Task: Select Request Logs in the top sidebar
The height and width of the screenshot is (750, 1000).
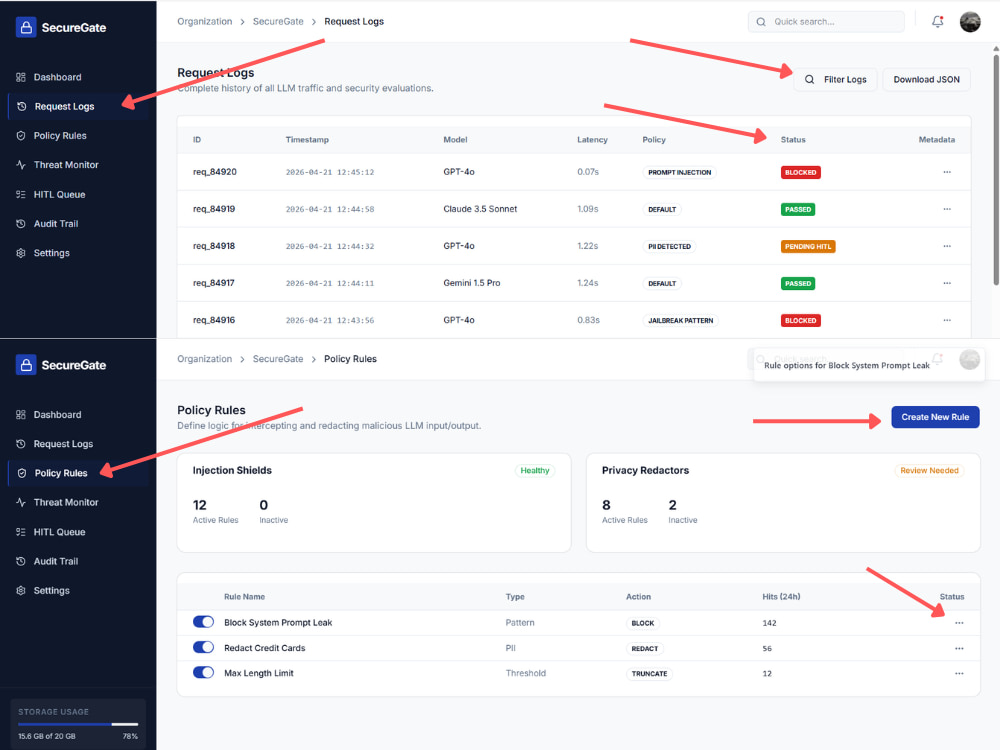Action: 78,107
